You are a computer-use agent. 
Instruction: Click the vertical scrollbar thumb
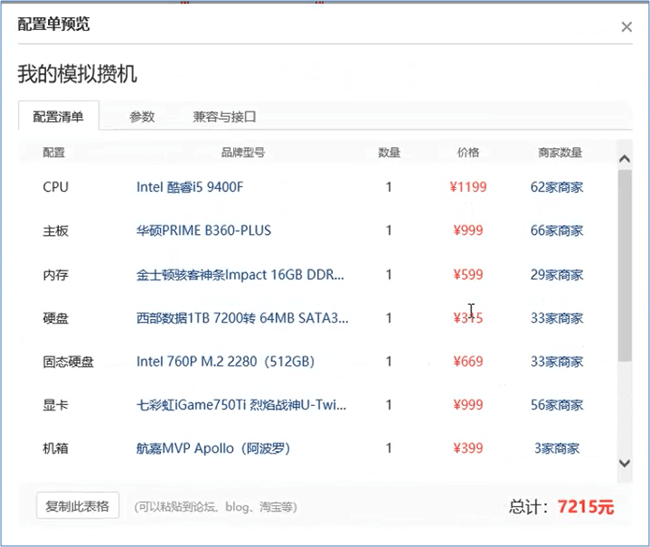[x=624, y=265]
